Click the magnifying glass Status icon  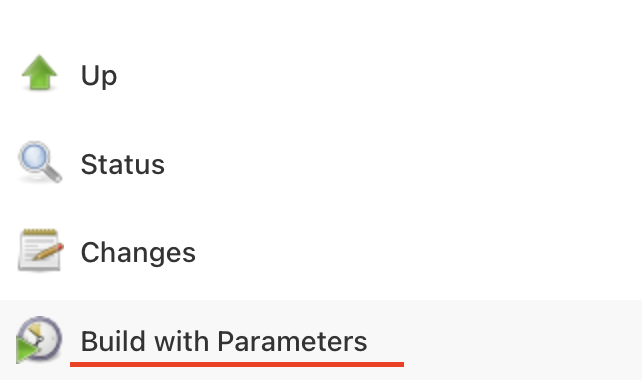[x=40, y=162]
